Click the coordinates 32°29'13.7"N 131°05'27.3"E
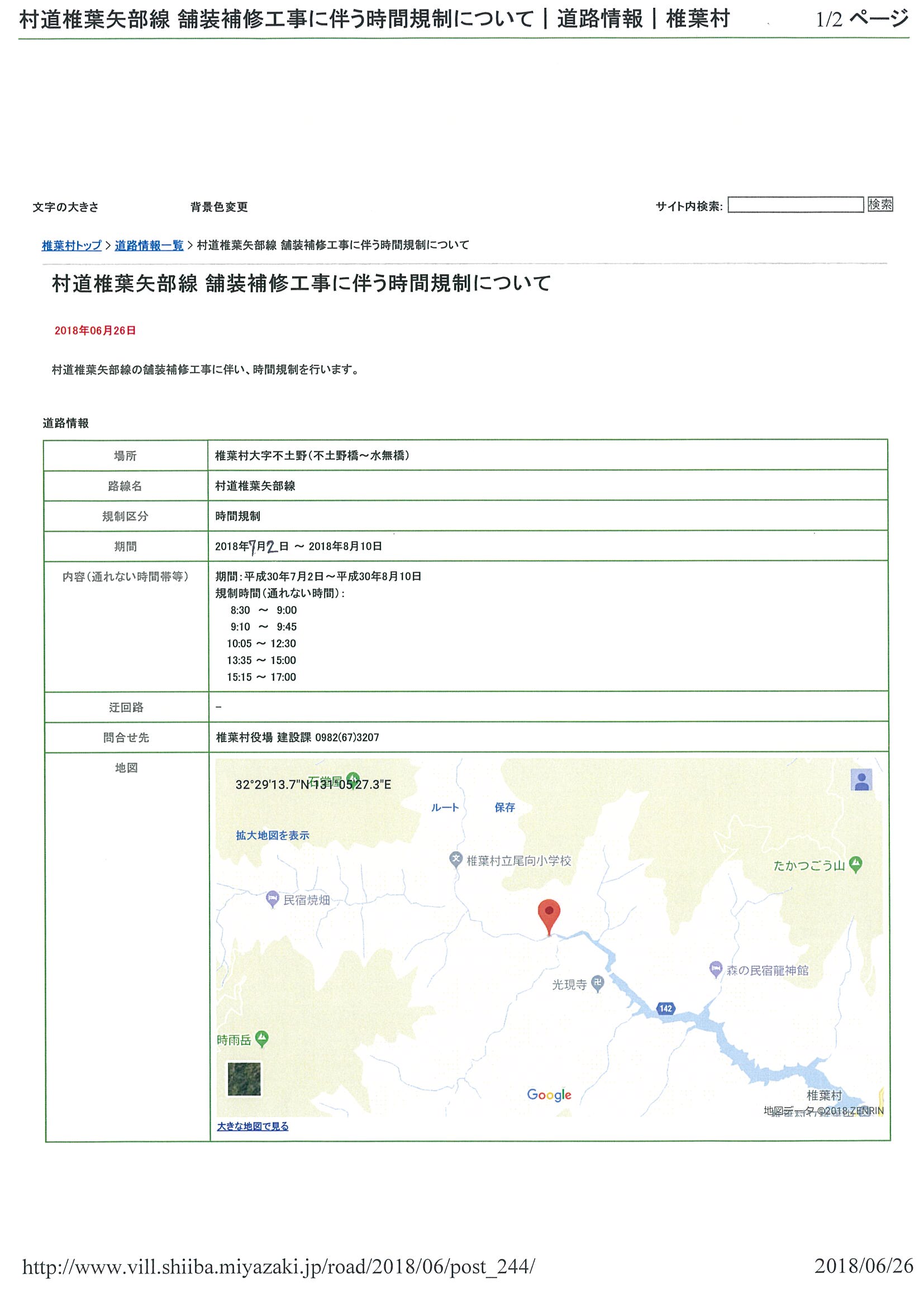This screenshot has width=924, height=1307. (x=313, y=784)
